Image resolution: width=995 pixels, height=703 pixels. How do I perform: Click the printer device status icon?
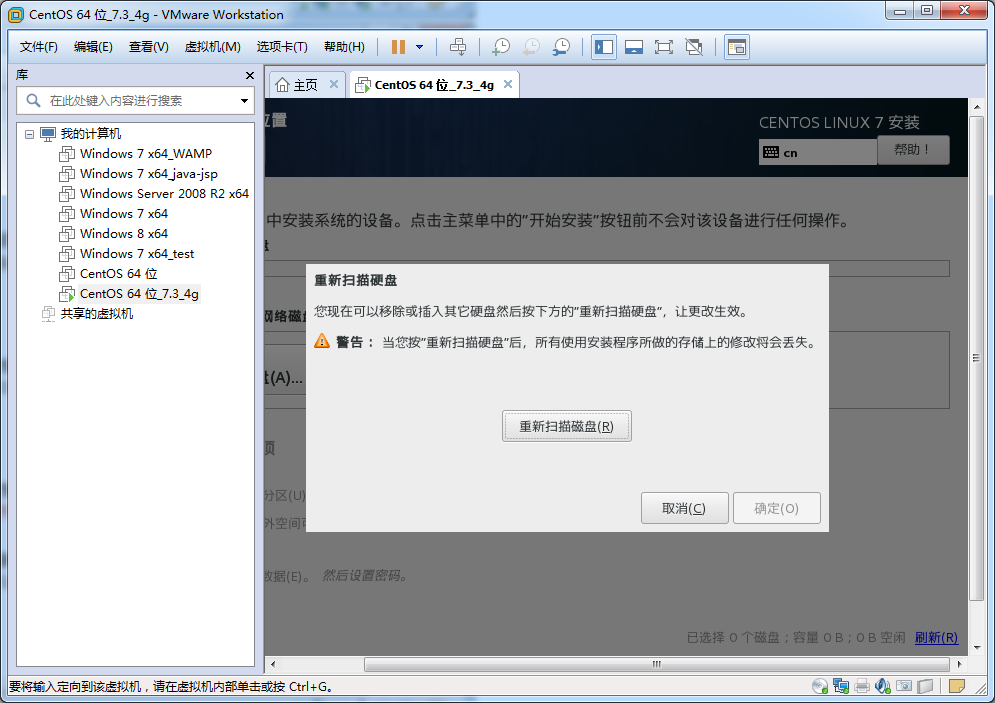coord(862,686)
